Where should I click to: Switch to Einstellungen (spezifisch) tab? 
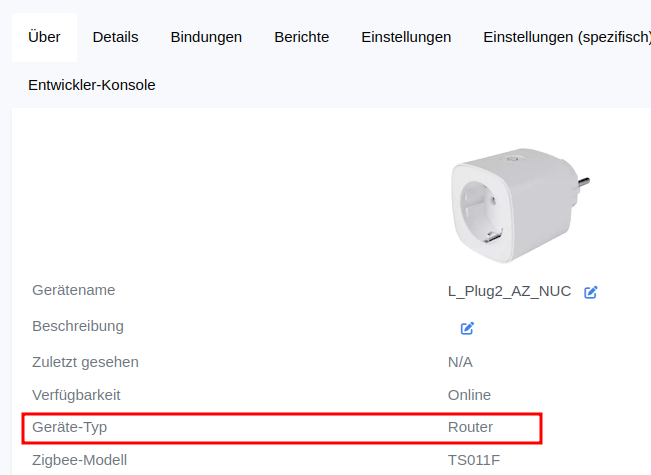(566, 37)
